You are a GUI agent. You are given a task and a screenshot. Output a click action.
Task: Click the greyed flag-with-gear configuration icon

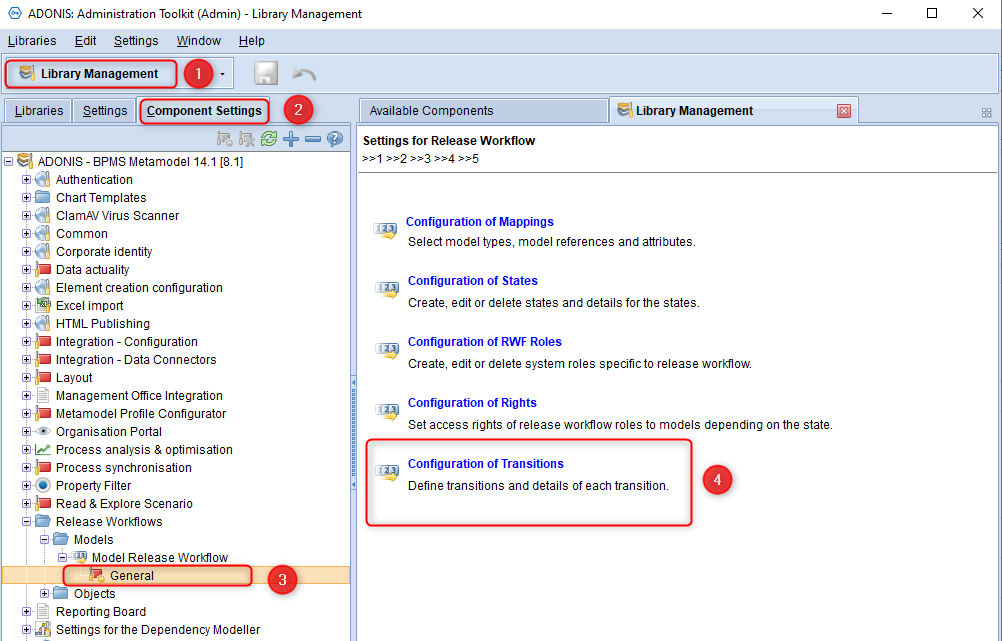pyautogui.click(x=224, y=139)
